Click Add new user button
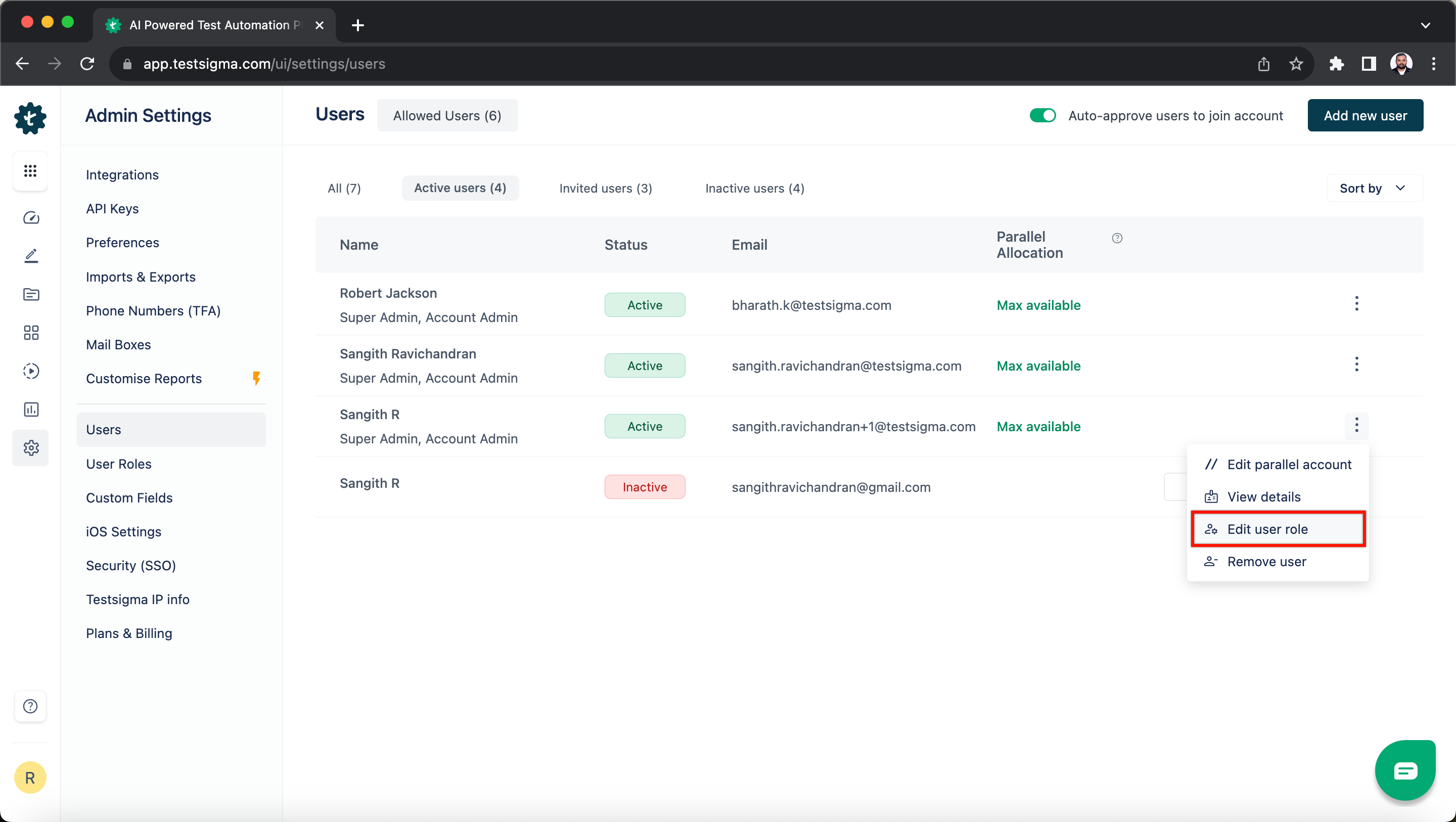Viewport: 1456px width, 822px height. (1365, 115)
